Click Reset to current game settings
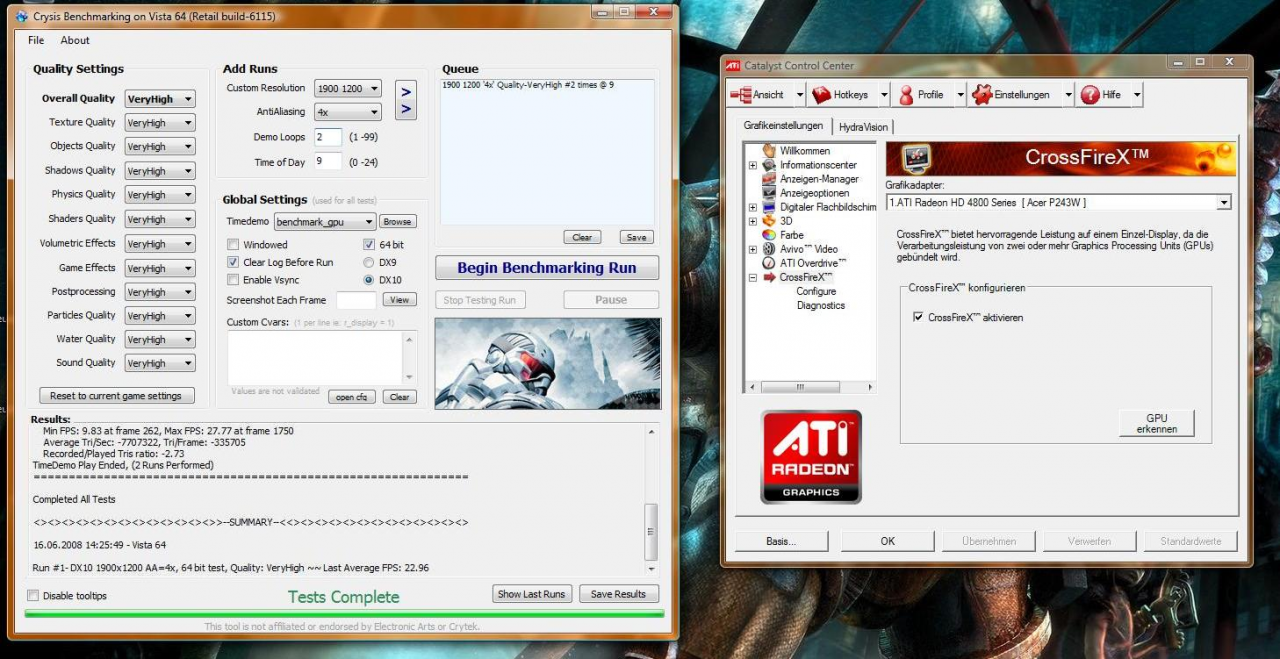This screenshot has height=659, width=1280. [116, 396]
